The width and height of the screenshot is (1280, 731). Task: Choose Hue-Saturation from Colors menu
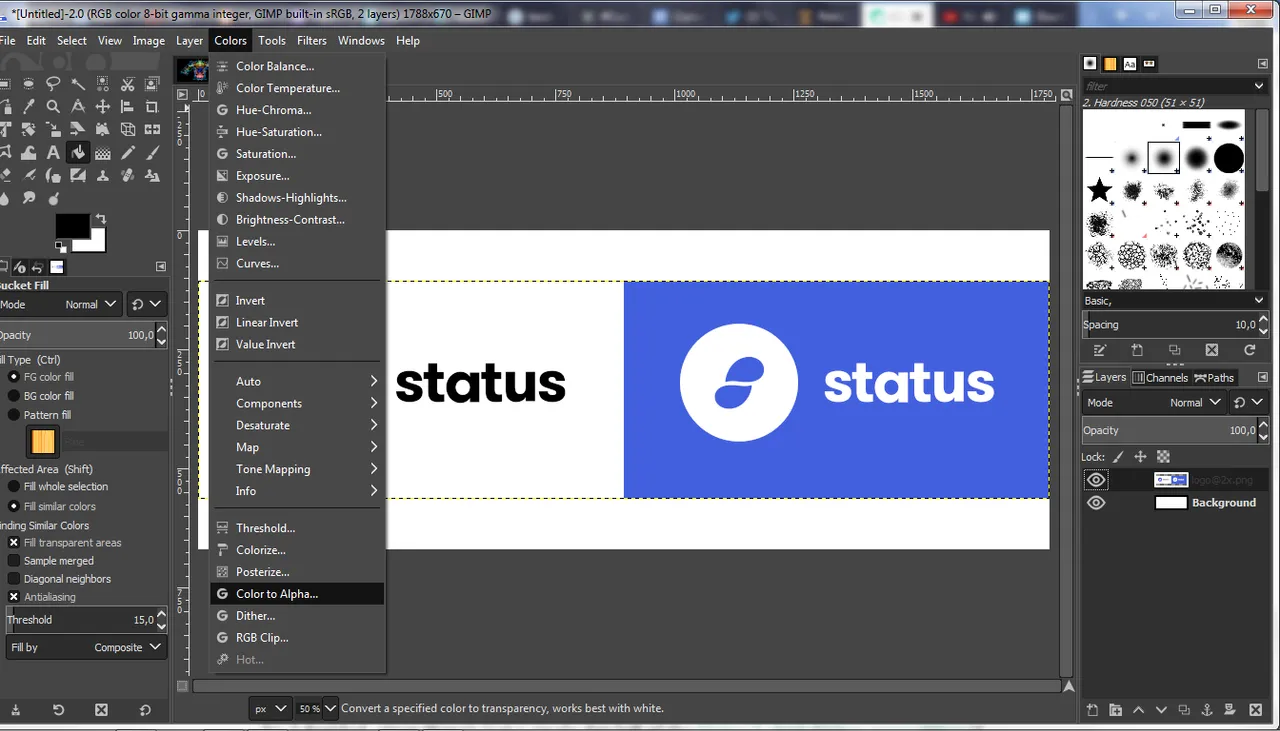[x=298, y=132]
